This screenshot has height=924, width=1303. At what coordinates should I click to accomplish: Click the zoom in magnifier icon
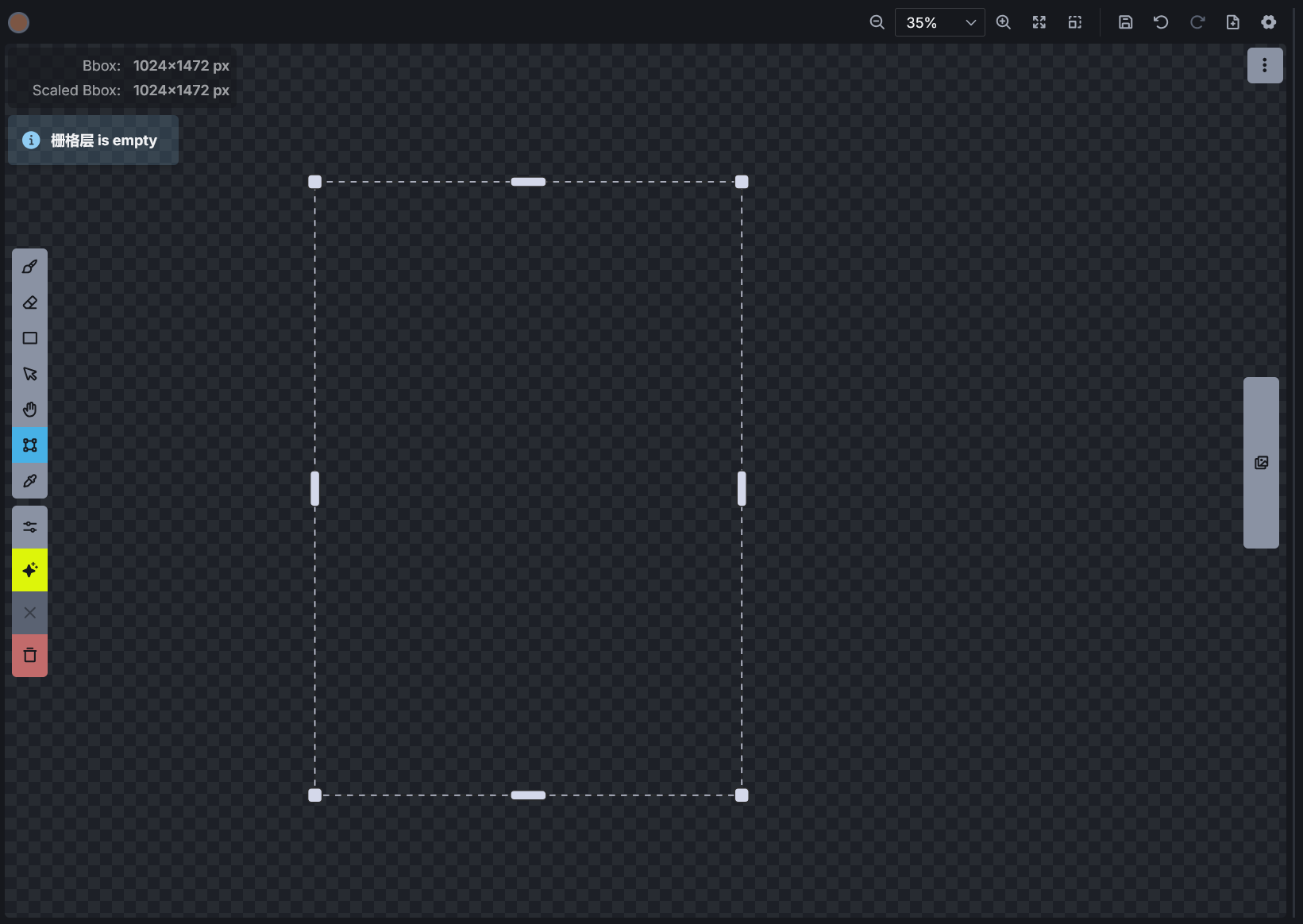[x=1004, y=22]
